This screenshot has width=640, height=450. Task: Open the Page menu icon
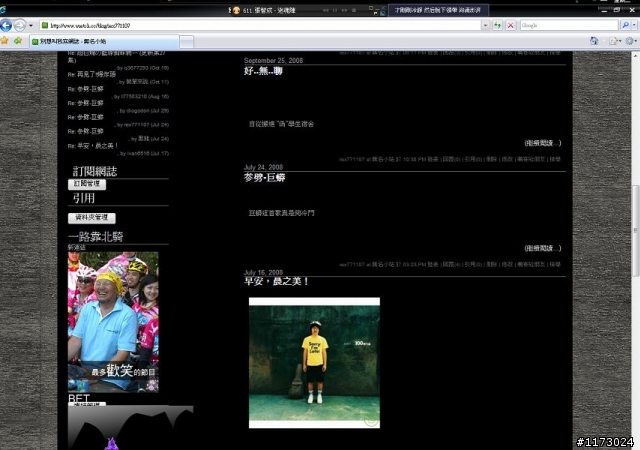[x=613, y=41]
